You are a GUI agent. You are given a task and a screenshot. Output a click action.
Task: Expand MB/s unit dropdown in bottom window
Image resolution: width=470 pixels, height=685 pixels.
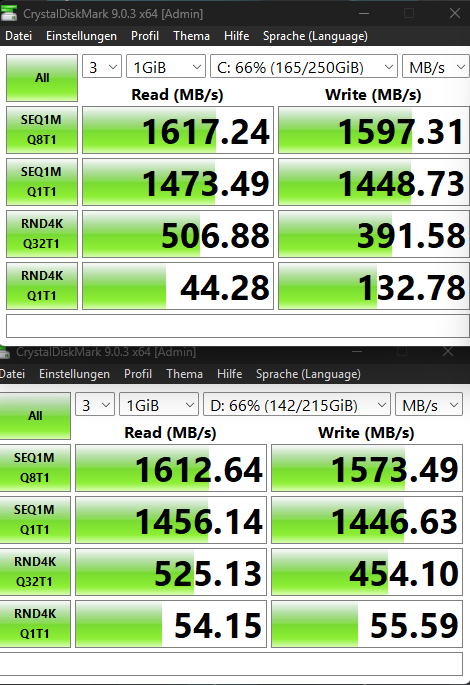[x=429, y=405]
